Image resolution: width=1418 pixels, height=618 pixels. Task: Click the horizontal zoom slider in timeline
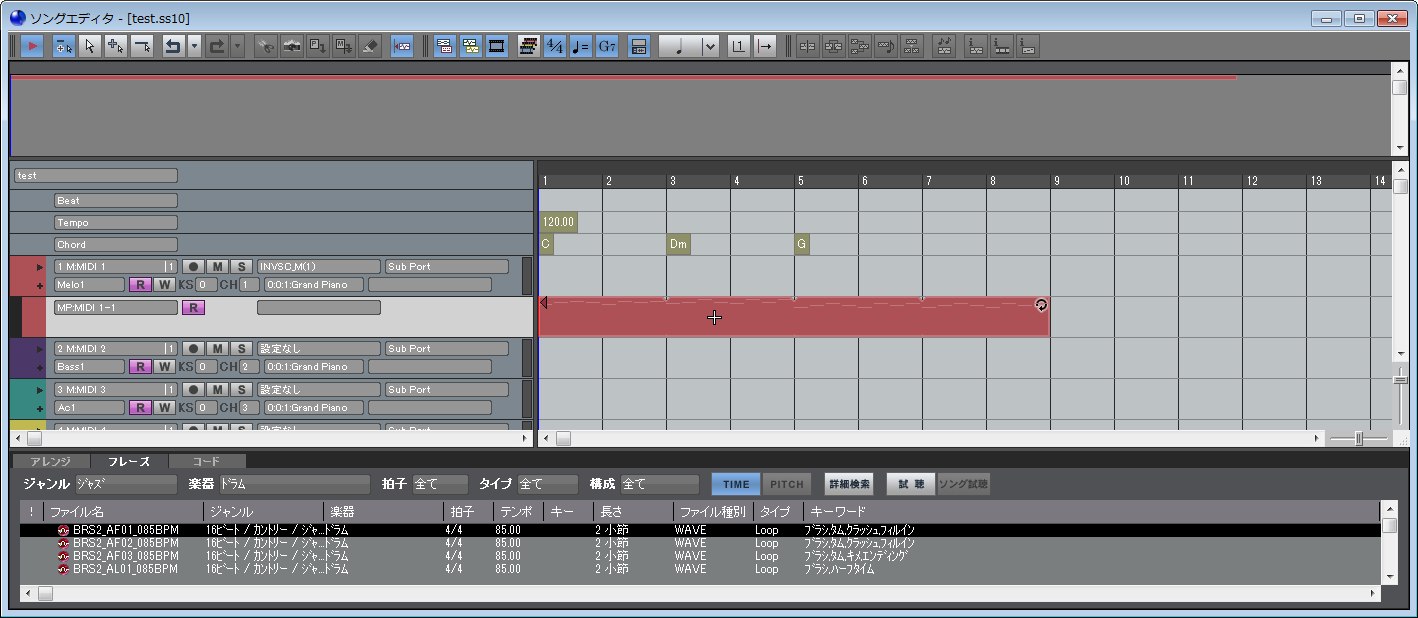[1358, 438]
